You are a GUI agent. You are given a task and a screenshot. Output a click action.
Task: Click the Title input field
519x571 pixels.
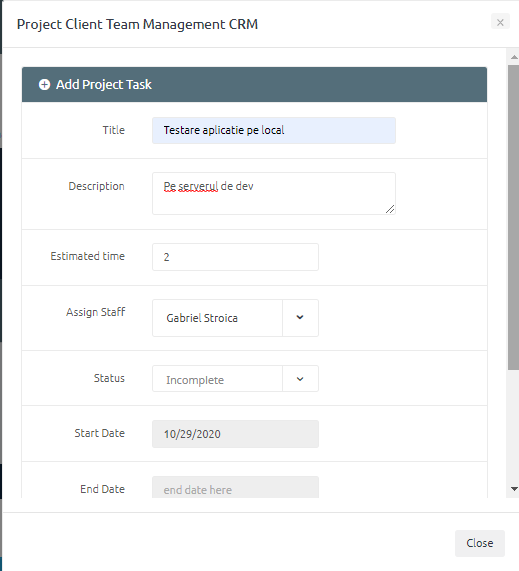click(274, 130)
